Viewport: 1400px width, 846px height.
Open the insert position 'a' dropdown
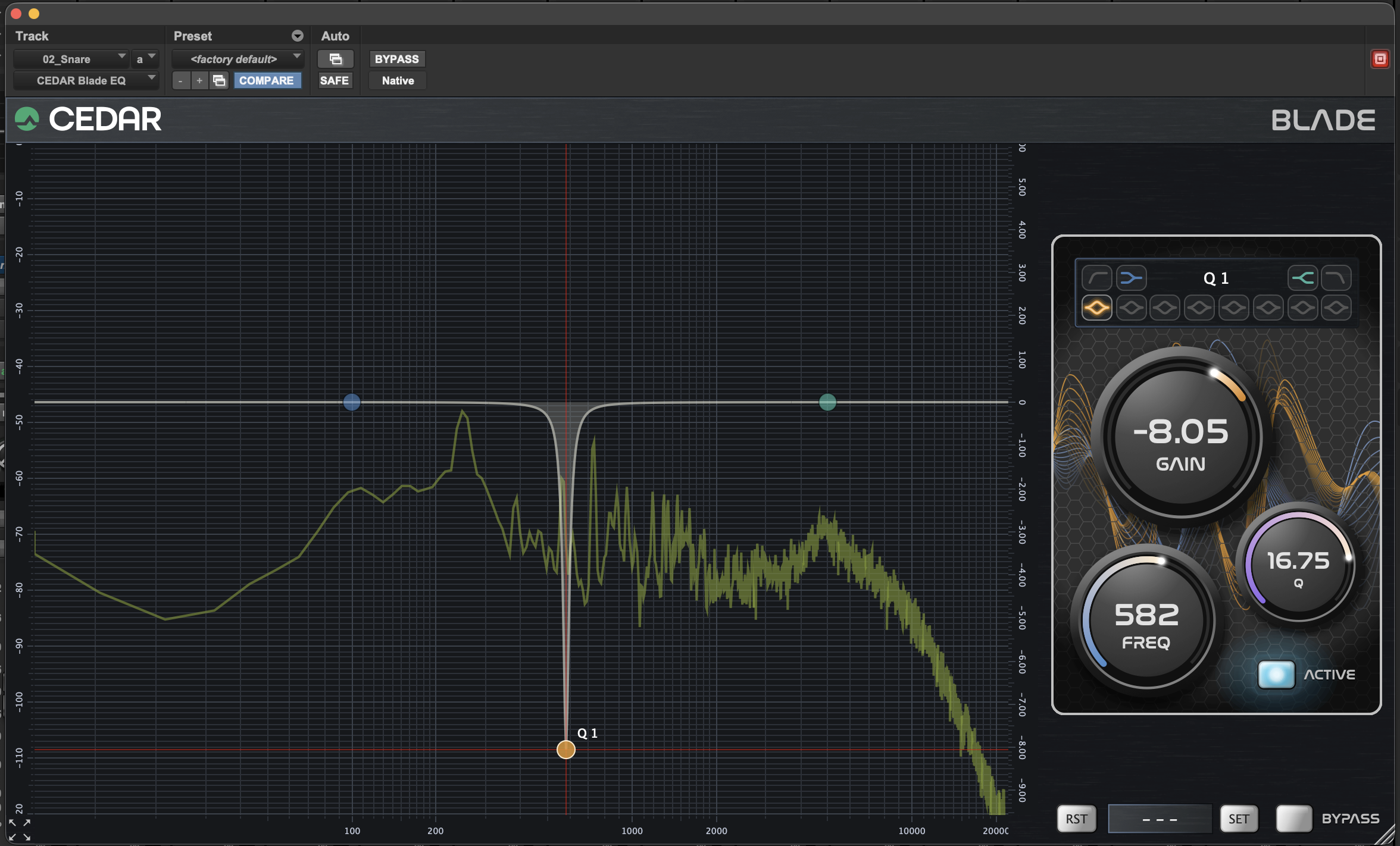(x=145, y=59)
